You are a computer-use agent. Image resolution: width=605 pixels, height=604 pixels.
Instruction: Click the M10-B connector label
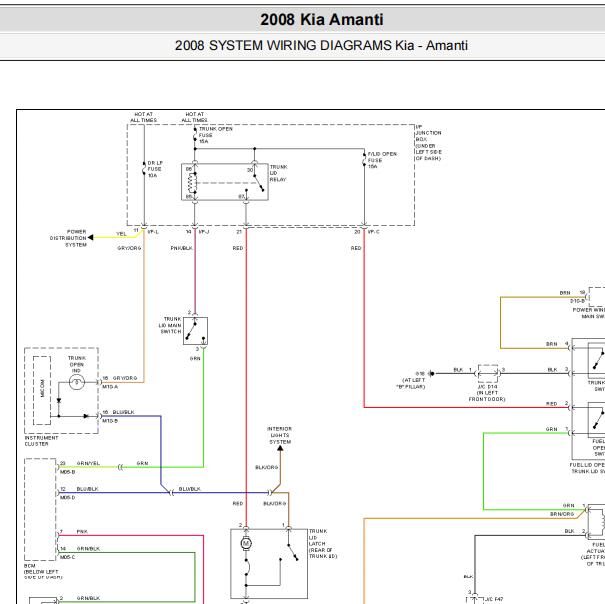pyautogui.click(x=110, y=421)
